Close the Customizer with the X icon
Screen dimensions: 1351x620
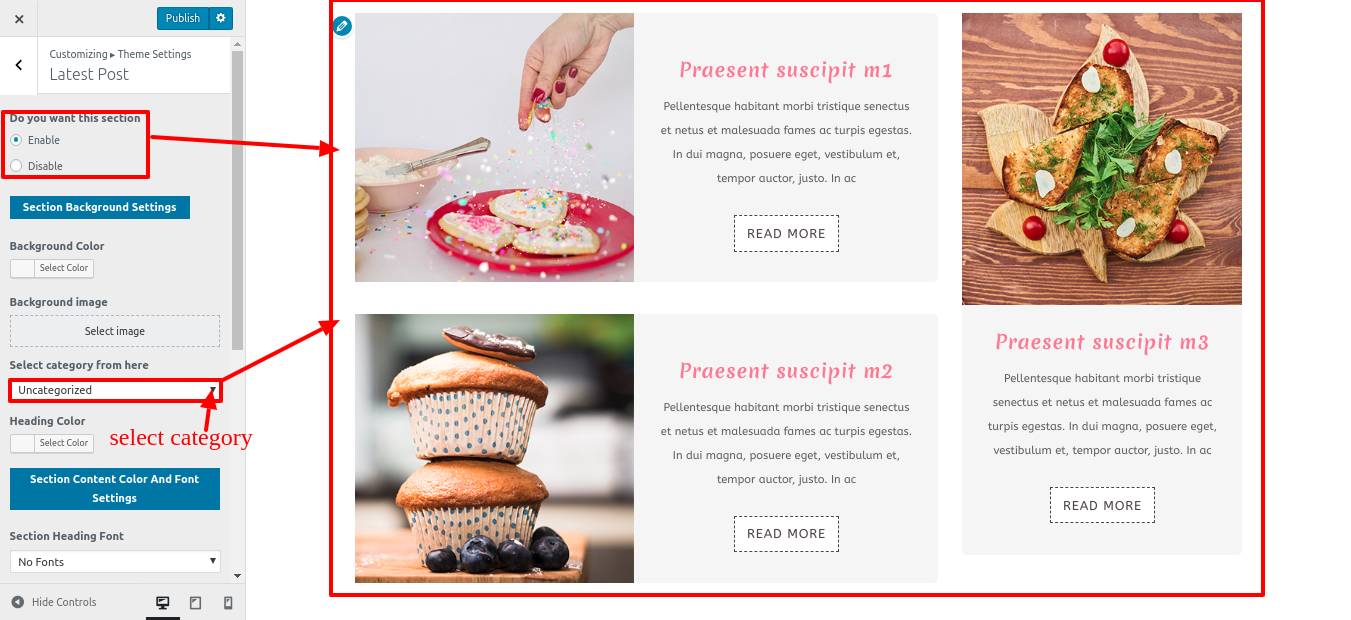[19, 18]
